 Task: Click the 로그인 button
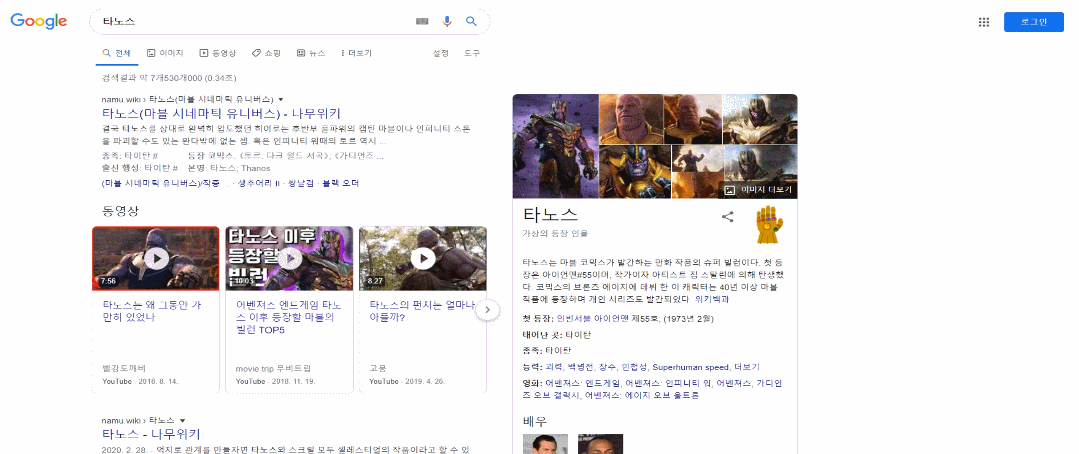[x=1034, y=22]
